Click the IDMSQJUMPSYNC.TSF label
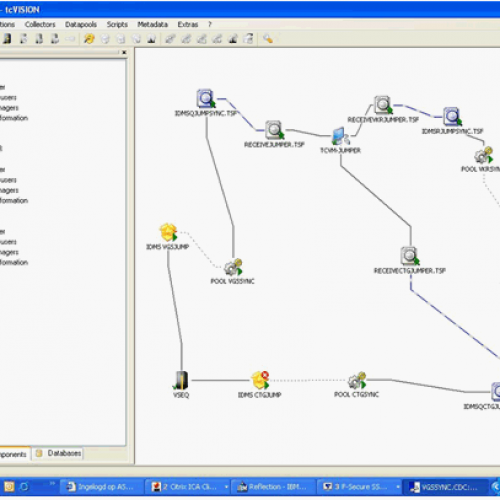The width and height of the screenshot is (500, 500). (205, 114)
